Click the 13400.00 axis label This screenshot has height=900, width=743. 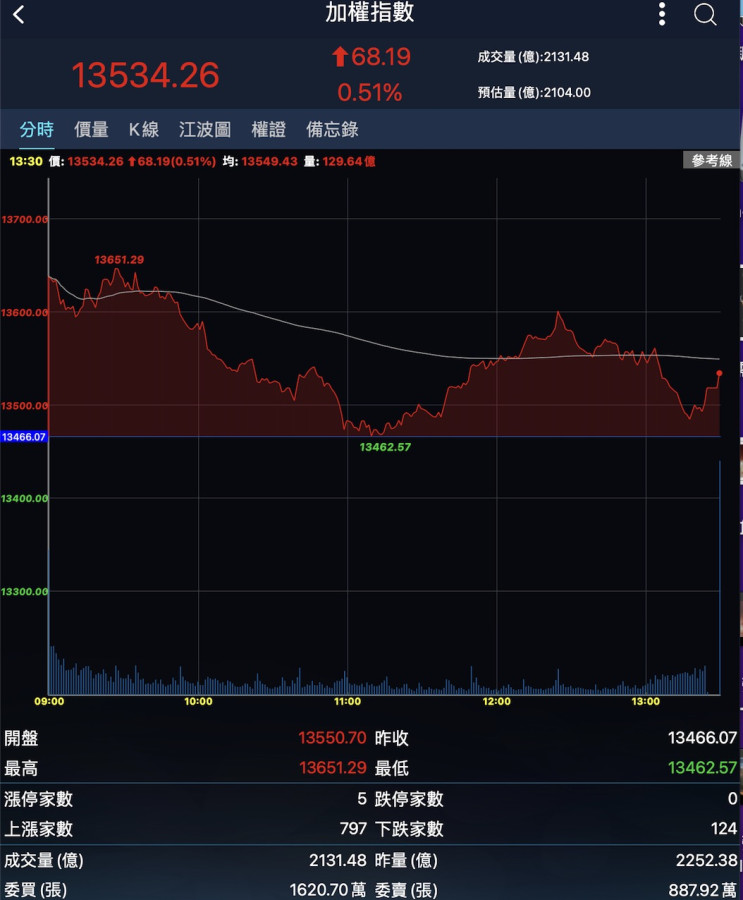[24, 498]
